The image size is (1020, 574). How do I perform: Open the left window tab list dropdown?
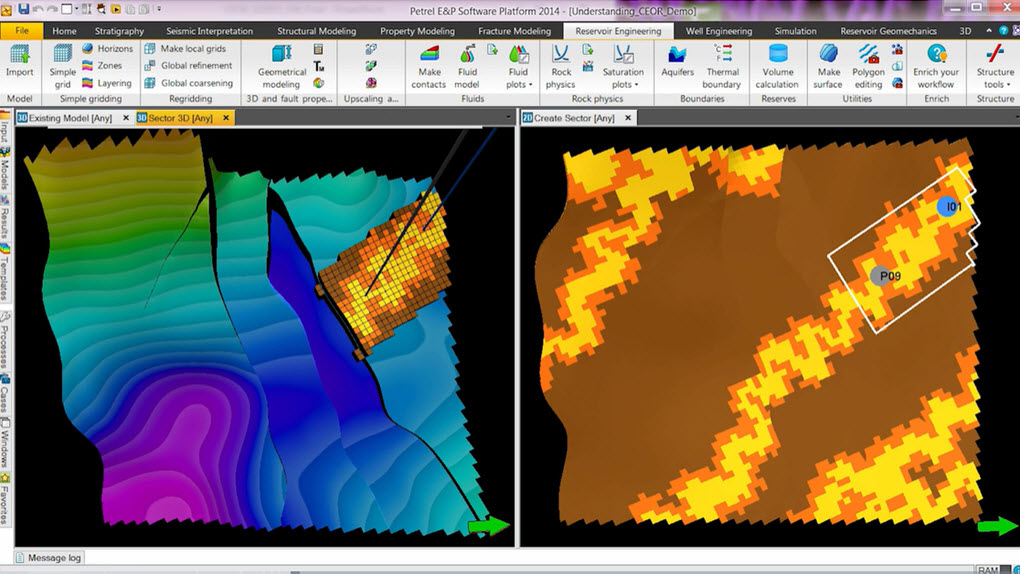coord(508,118)
